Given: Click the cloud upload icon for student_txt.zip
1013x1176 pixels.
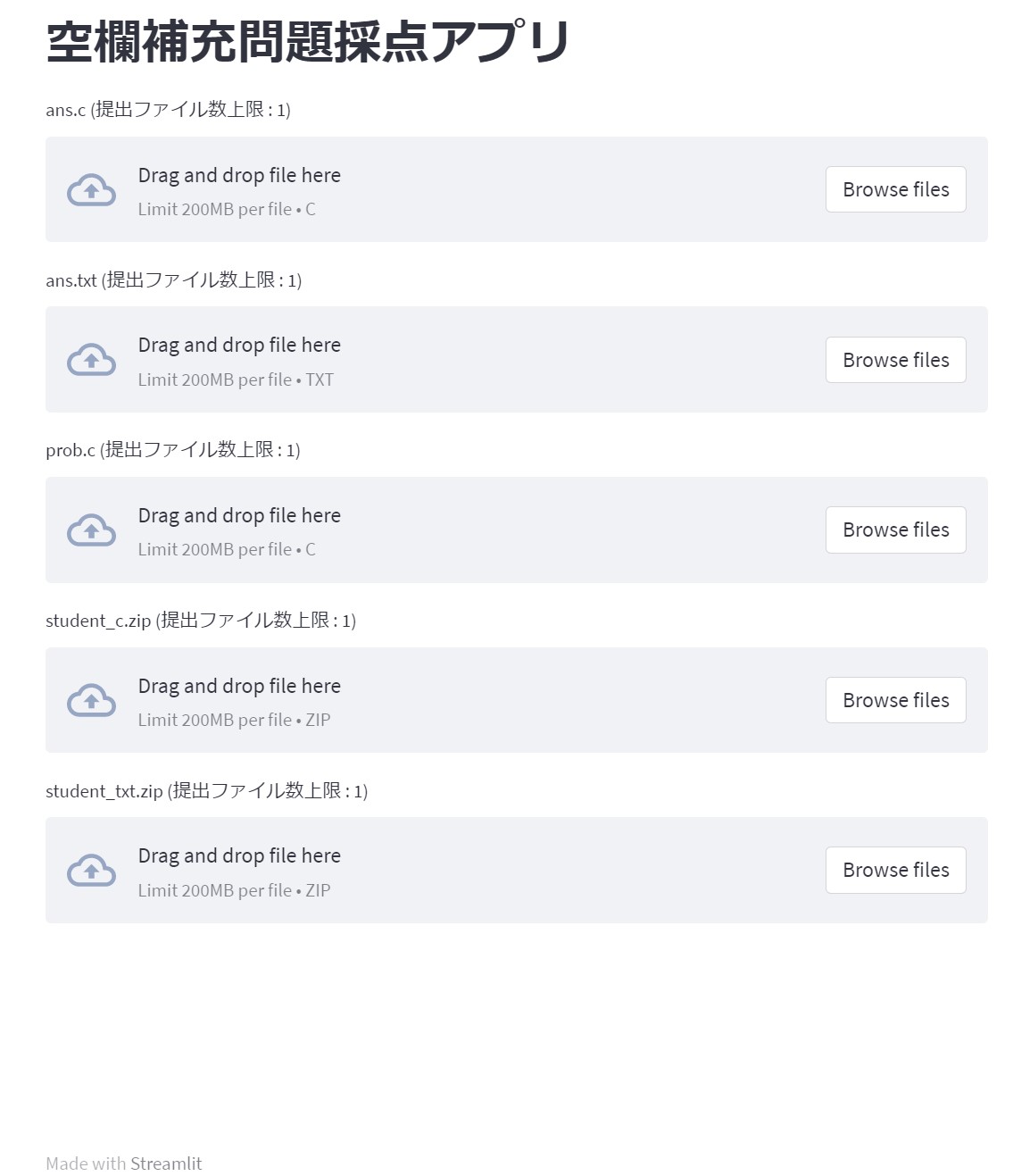Looking at the screenshot, I should (x=91, y=871).
